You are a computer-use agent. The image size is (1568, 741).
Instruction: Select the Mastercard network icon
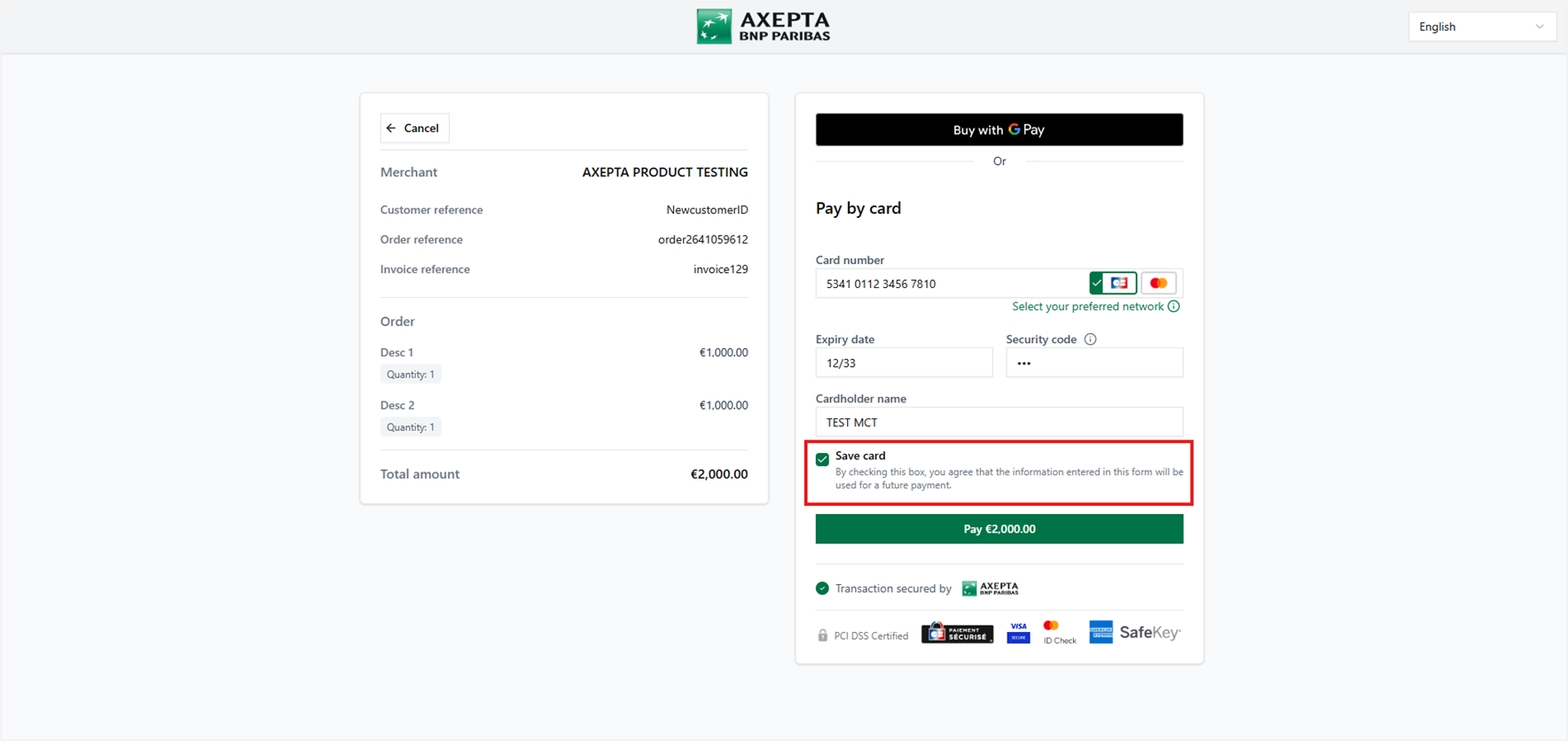point(1158,284)
